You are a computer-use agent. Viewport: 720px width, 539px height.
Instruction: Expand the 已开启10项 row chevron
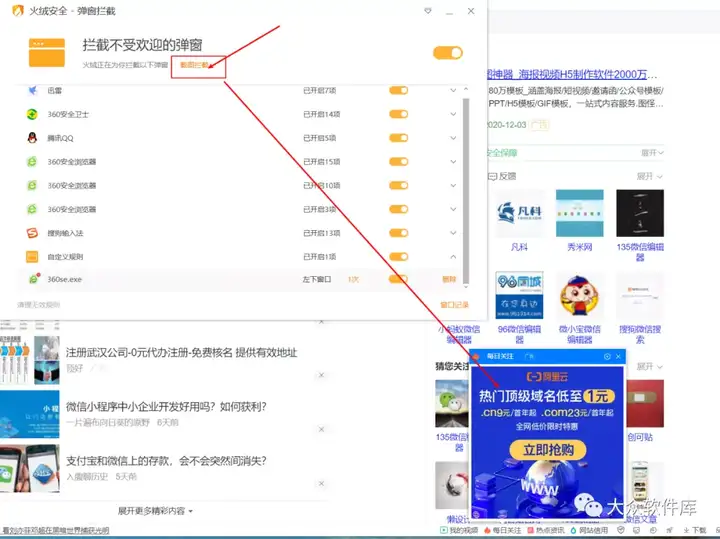(453, 185)
